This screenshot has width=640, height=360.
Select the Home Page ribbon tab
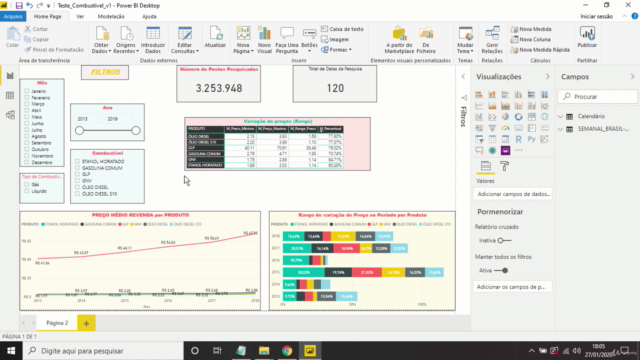tap(47, 16)
